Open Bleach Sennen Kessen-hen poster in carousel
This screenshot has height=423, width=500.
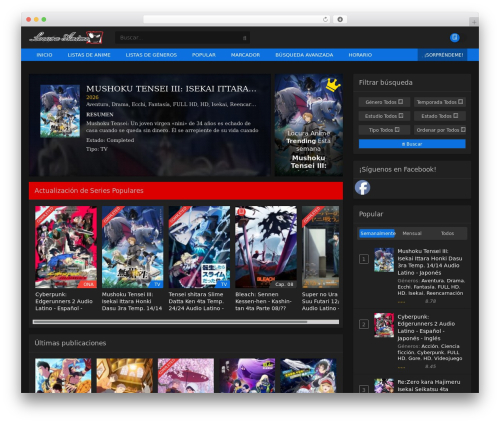coord(266,247)
